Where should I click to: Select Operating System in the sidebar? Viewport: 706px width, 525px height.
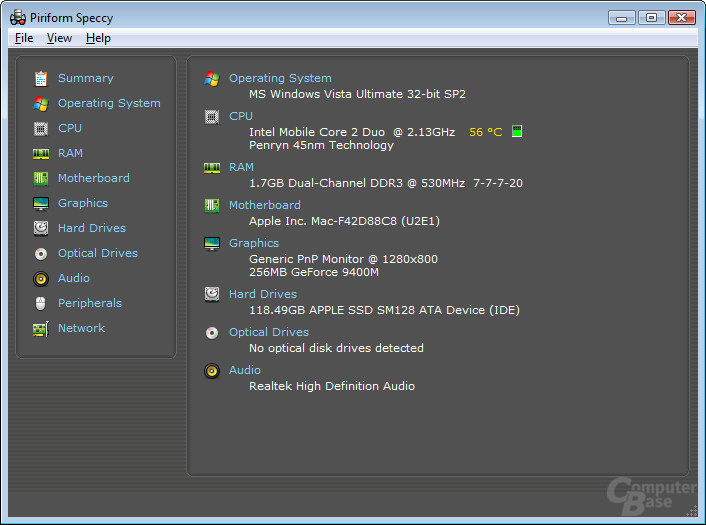[x=109, y=104]
